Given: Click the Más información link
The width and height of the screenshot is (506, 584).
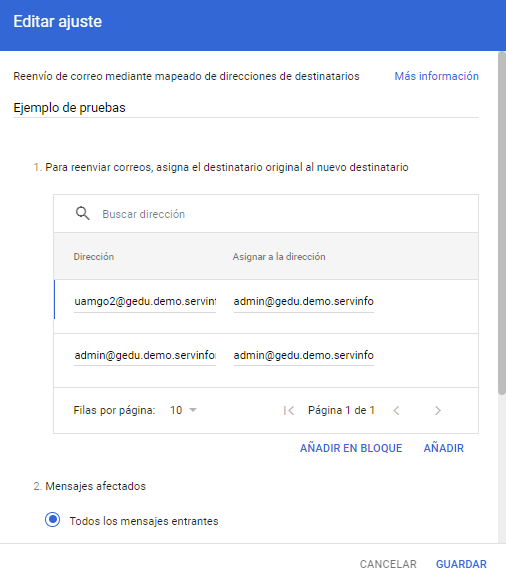Looking at the screenshot, I should pos(436,76).
